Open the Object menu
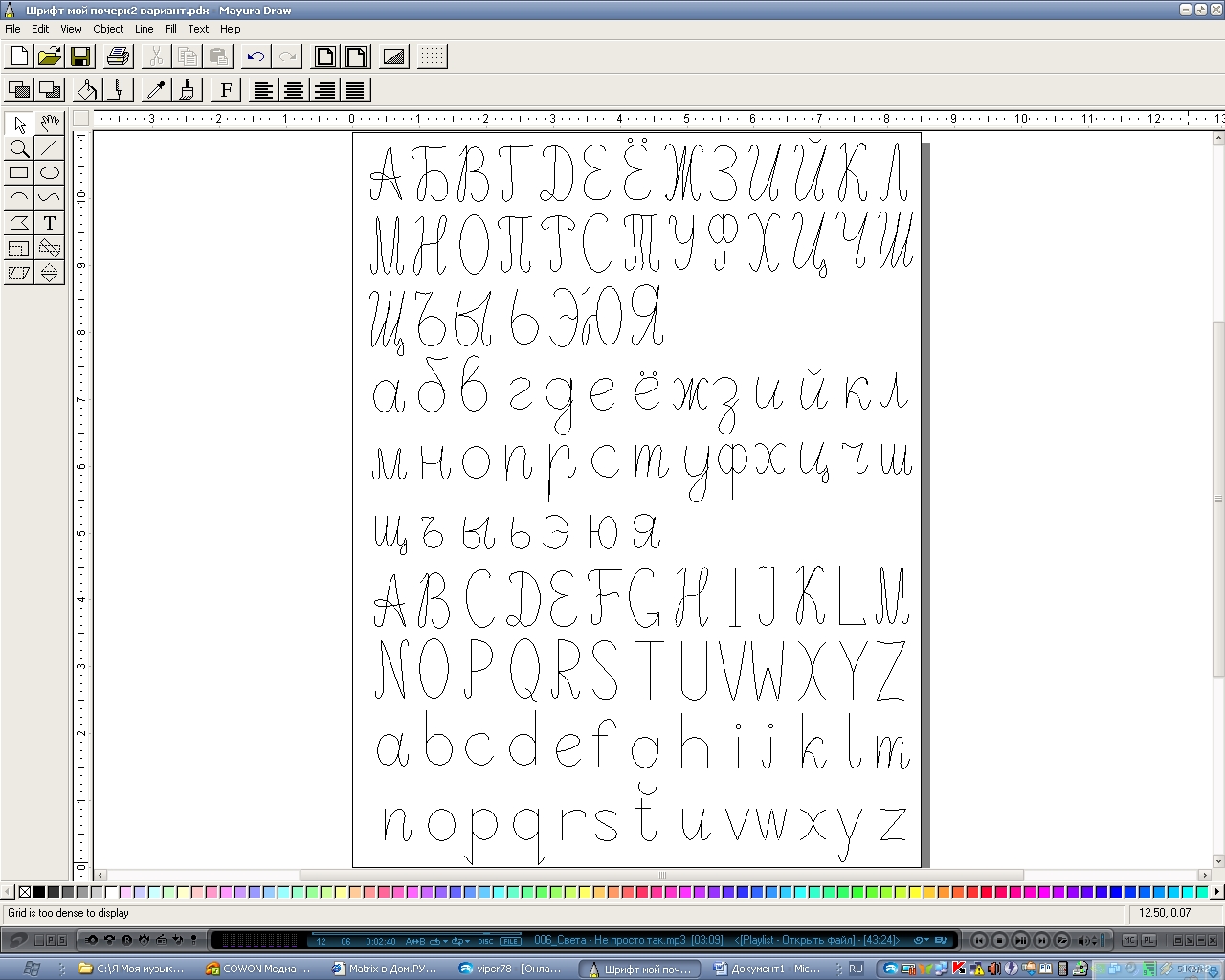Image resolution: width=1225 pixels, height=980 pixels. 108,29
